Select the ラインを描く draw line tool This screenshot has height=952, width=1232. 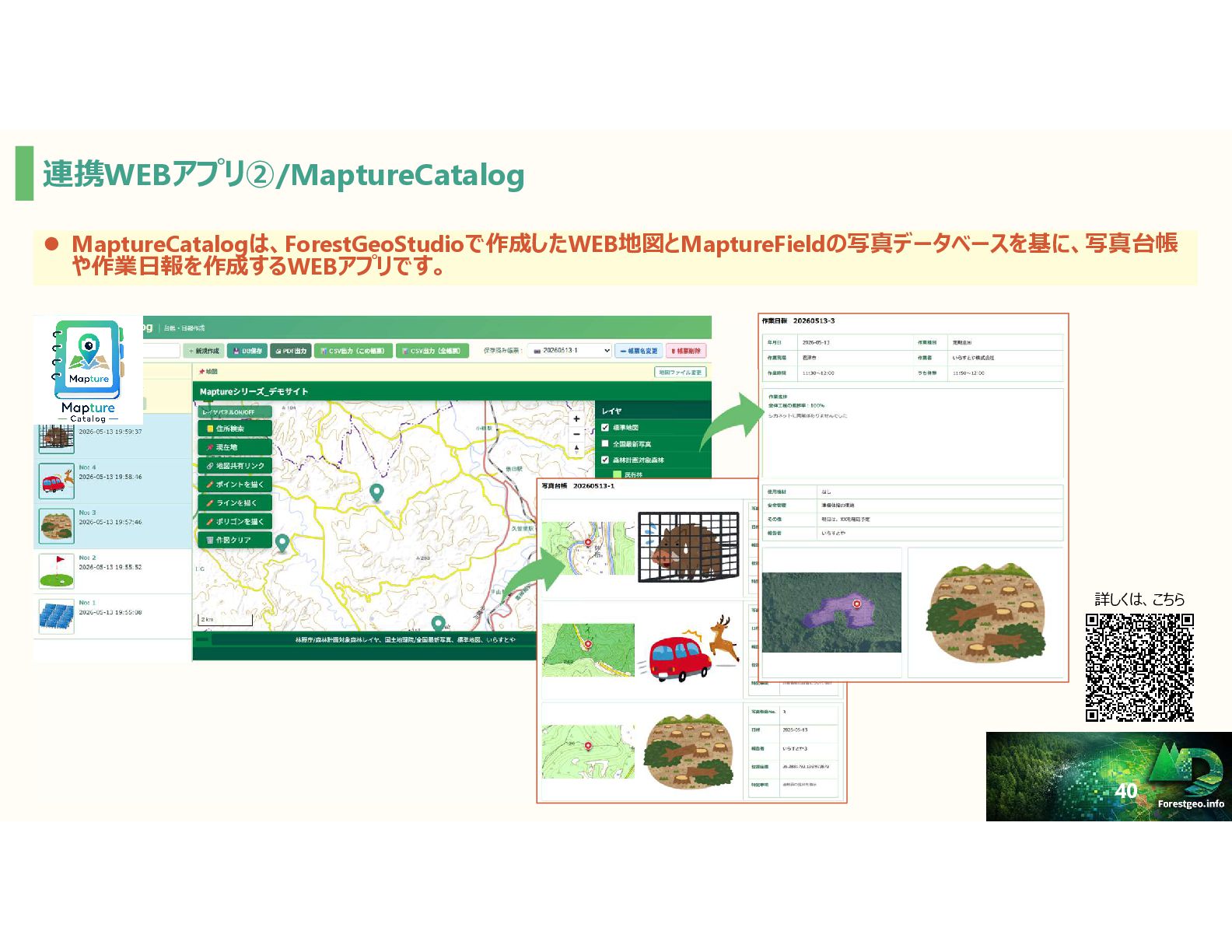(x=235, y=503)
